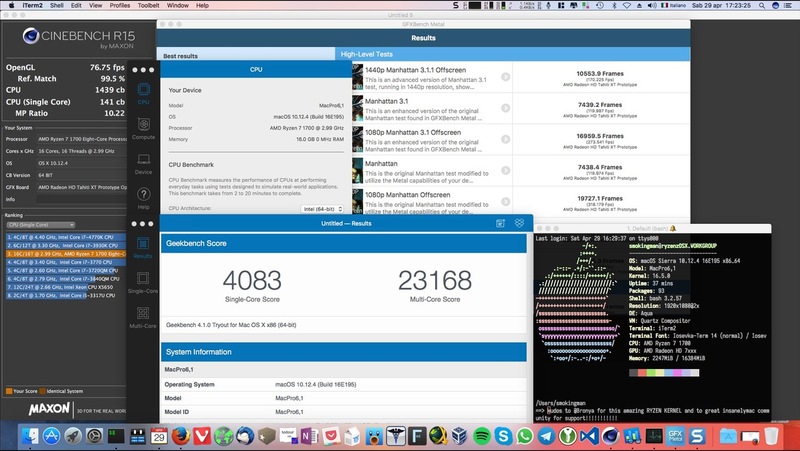Select ranking row Intel Core i7-4770K CPU

point(66,237)
